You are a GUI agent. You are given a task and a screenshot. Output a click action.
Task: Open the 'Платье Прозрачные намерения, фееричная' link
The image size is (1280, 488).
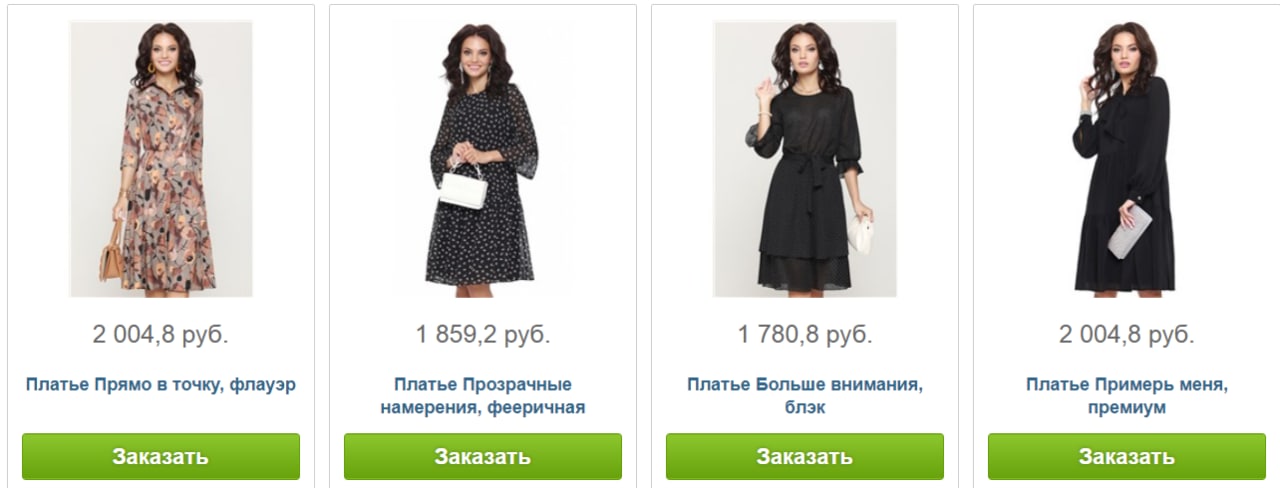coord(483,396)
